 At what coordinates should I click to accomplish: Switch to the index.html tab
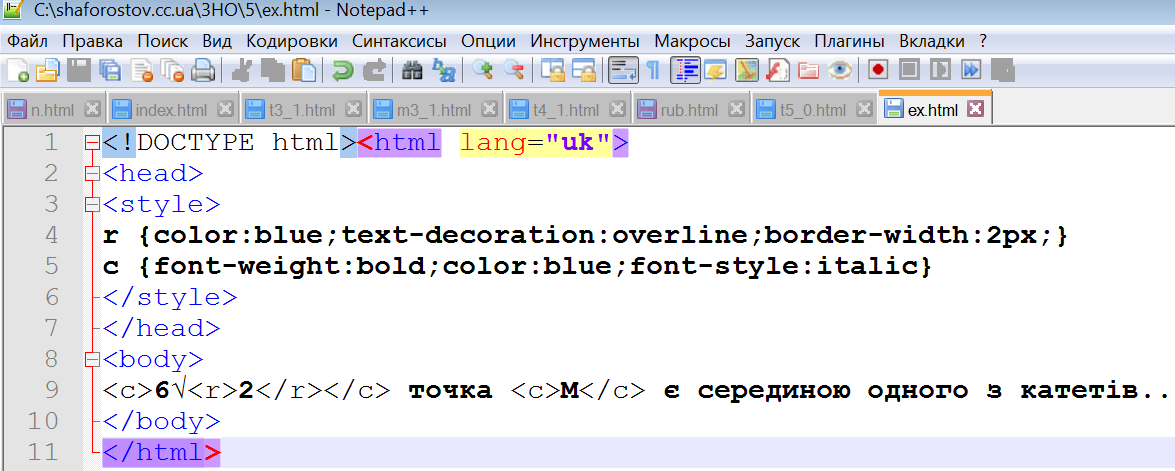[x=171, y=109]
